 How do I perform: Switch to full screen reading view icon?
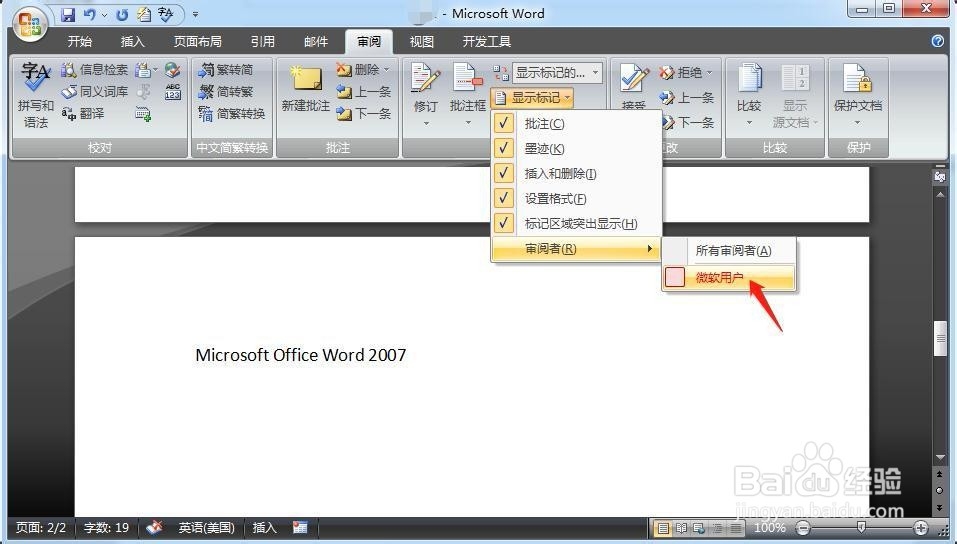[x=681, y=528]
